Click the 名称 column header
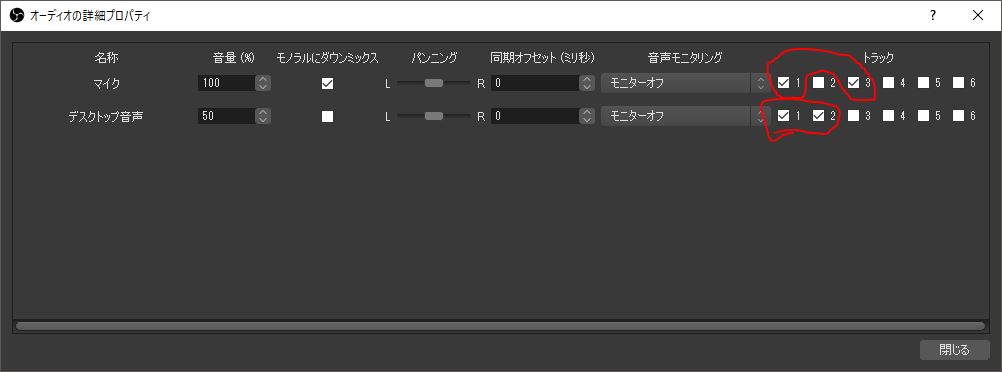 tap(107, 58)
